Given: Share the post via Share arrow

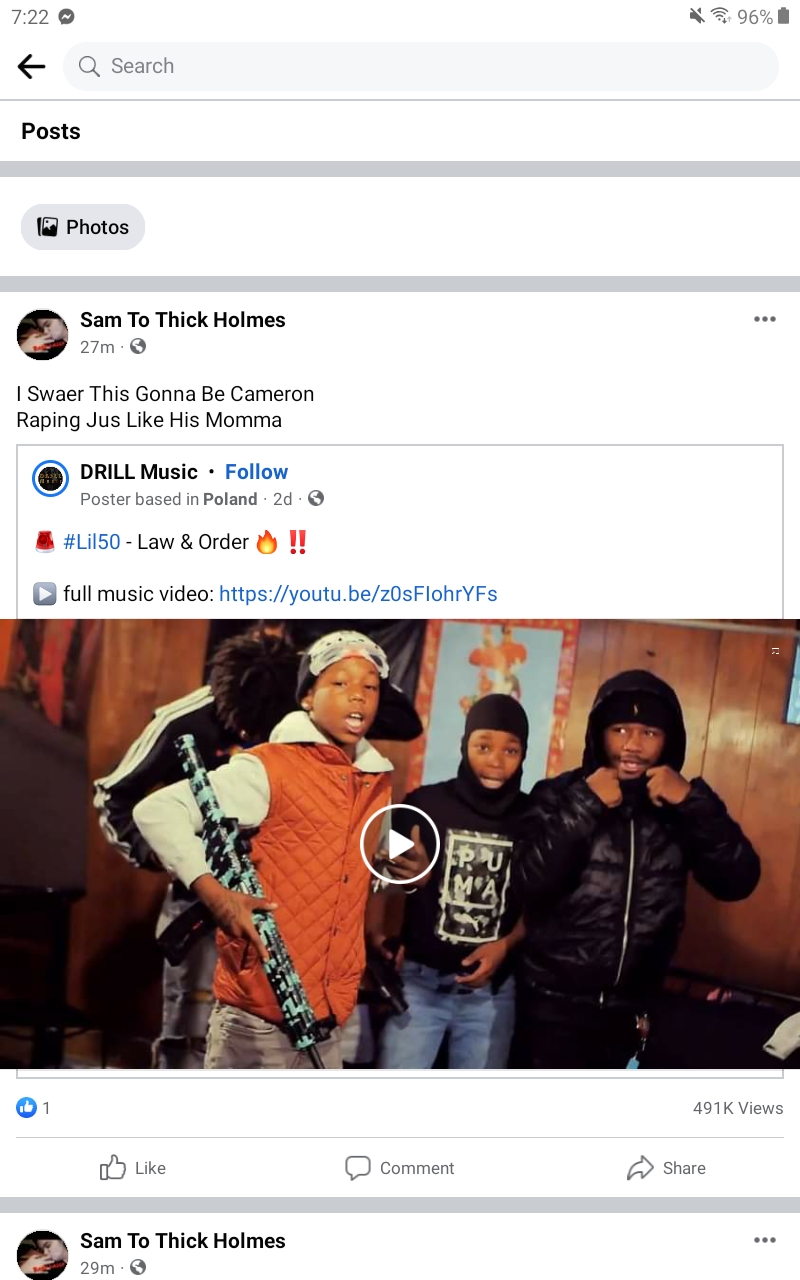Looking at the screenshot, I should pos(666,1168).
